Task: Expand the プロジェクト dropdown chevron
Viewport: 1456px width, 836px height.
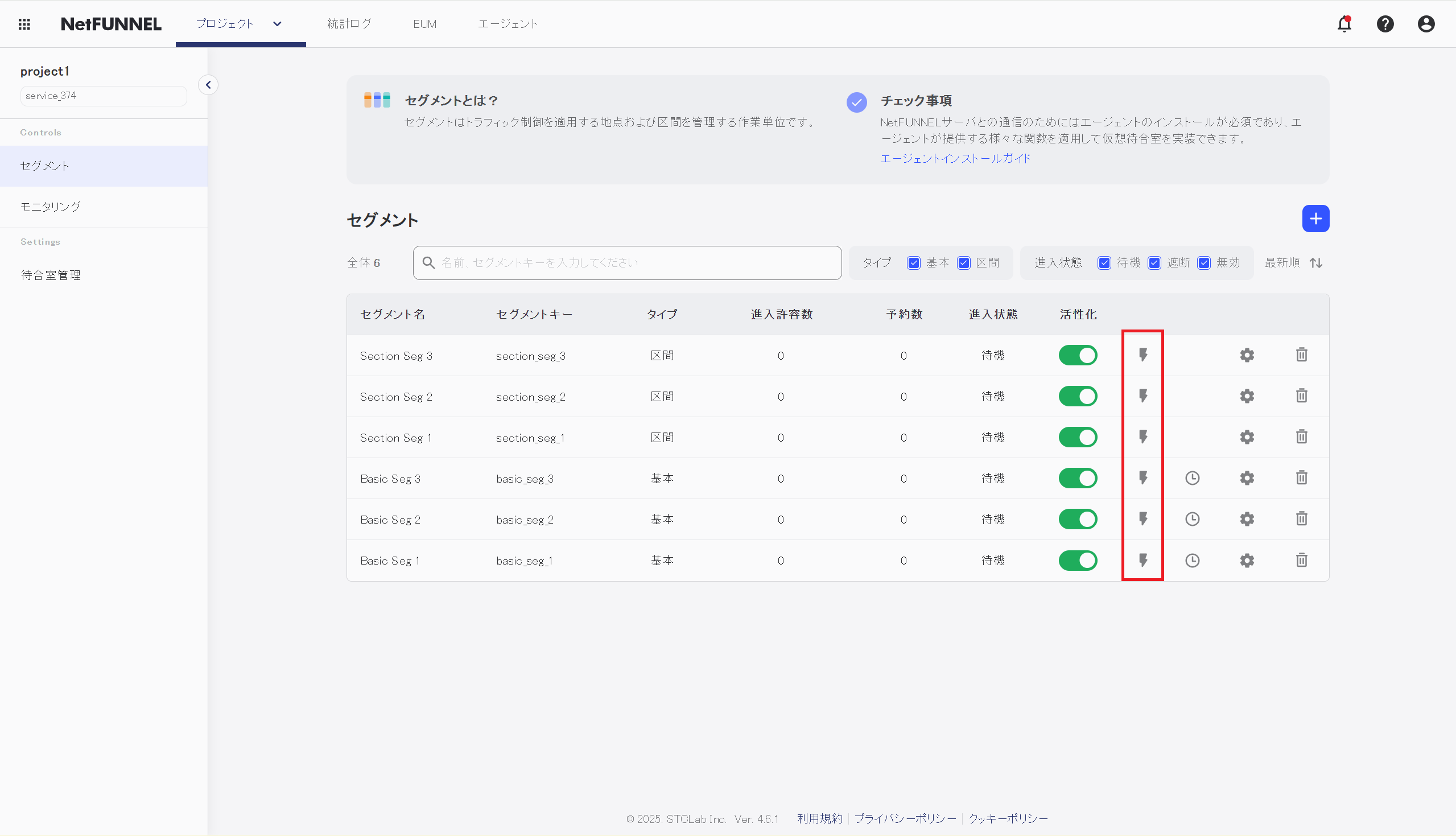Action: click(x=277, y=24)
